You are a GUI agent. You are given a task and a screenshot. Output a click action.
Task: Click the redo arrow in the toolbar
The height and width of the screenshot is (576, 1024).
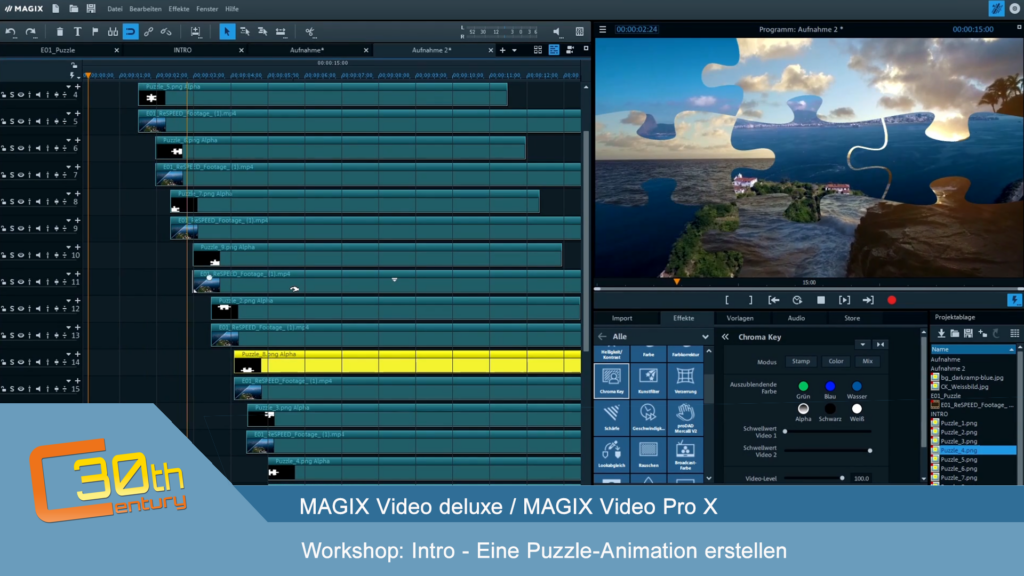coord(31,31)
